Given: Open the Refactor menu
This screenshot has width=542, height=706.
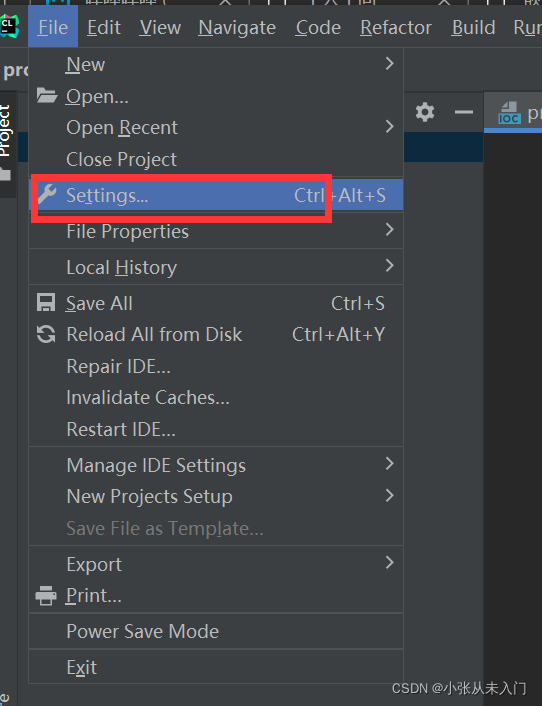Looking at the screenshot, I should click(x=396, y=27).
